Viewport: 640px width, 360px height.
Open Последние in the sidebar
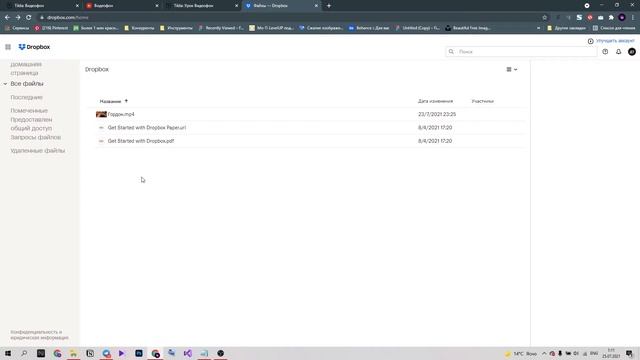pyautogui.click(x=27, y=98)
